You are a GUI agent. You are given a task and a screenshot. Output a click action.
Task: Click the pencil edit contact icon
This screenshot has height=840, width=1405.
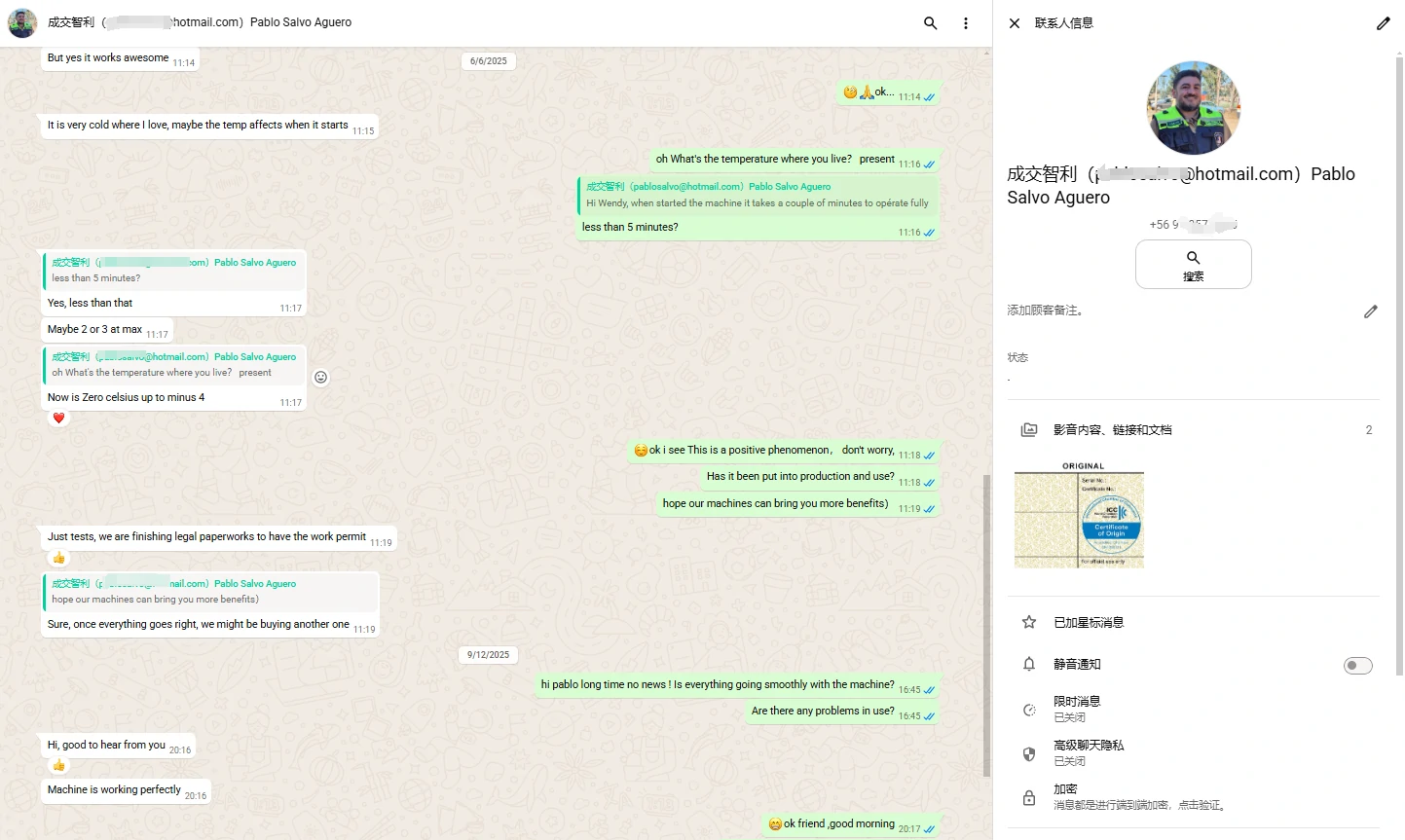coord(1383,23)
